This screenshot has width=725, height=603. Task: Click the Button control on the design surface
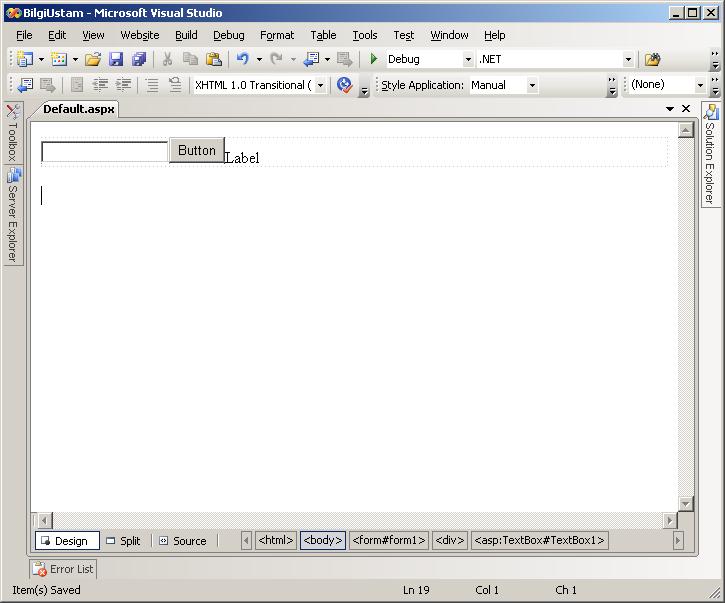click(197, 151)
